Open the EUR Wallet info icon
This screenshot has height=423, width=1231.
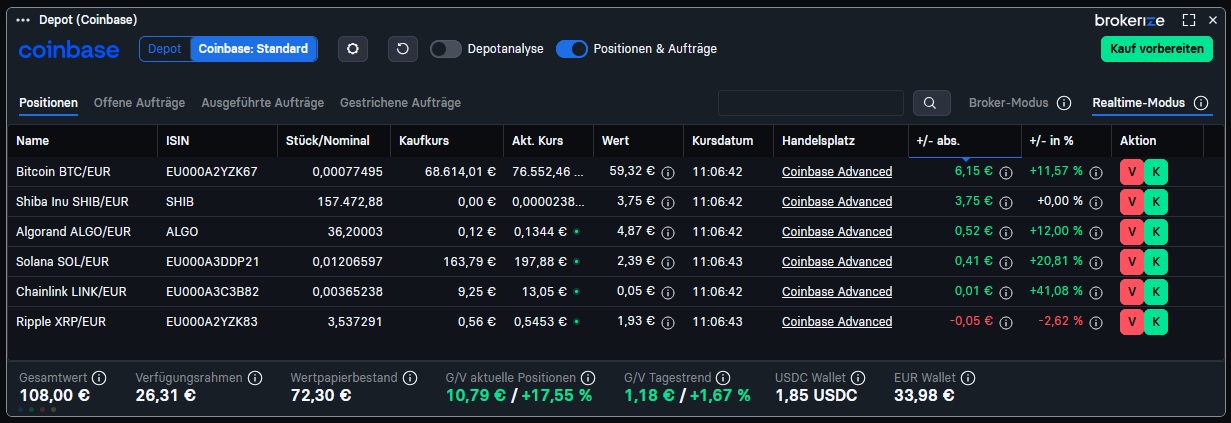click(x=968, y=378)
